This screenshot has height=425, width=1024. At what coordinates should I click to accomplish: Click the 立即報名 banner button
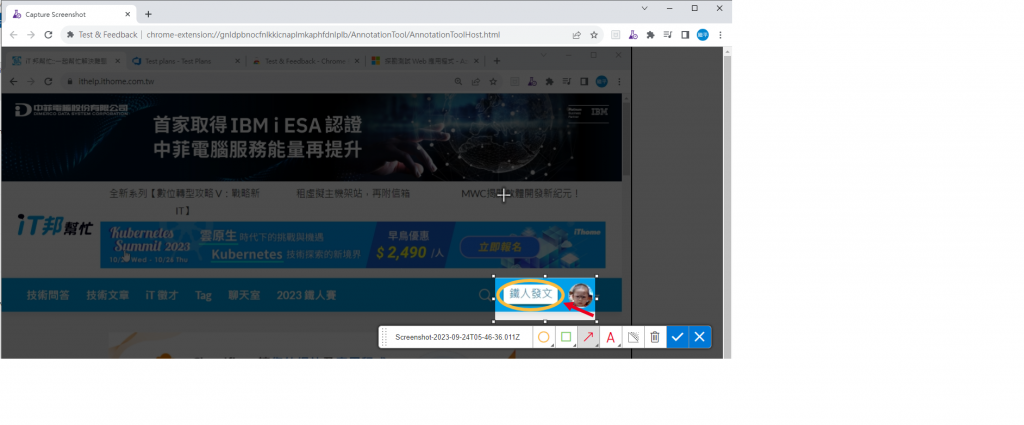(500, 247)
